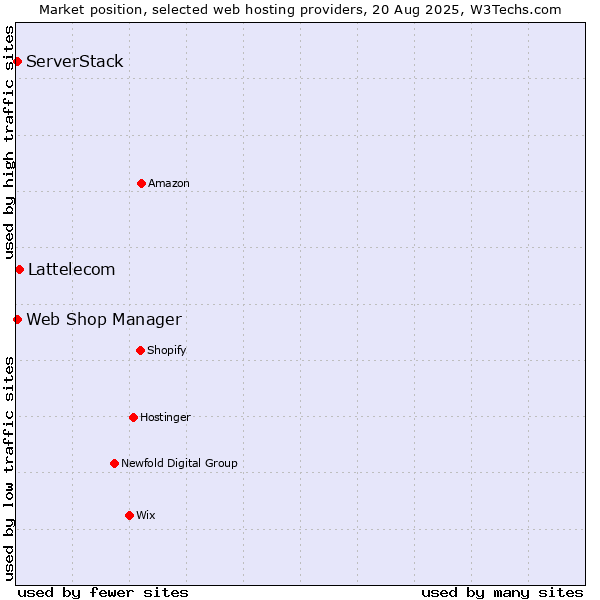The height and width of the screenshot is (600, 600).
Task: Select the ServerStack label text
Action: (x=75, y=61)
